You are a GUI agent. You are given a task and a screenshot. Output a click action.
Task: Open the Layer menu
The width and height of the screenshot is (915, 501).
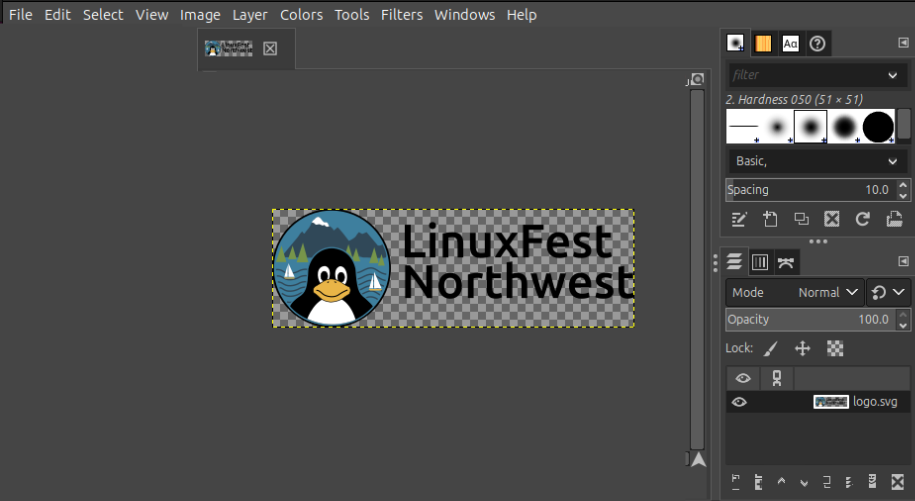(250, 15)
